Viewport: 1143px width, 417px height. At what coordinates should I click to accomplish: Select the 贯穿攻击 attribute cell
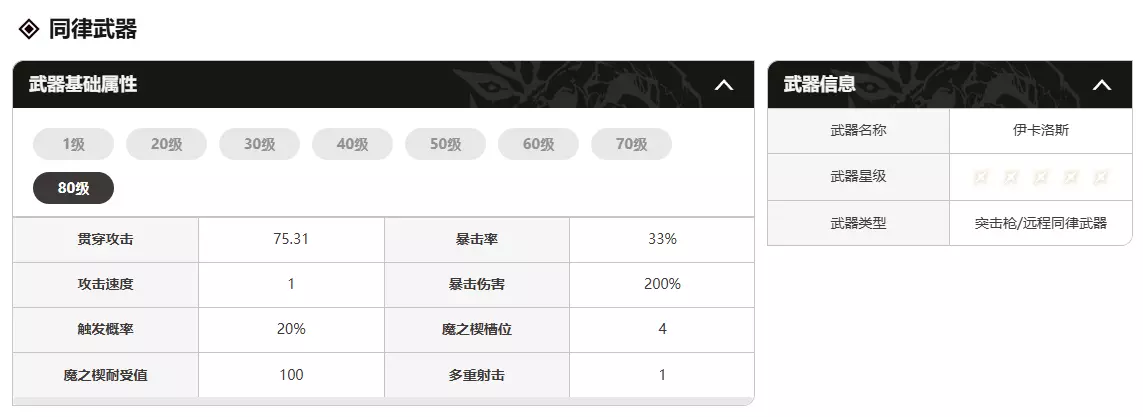(105, 239)
